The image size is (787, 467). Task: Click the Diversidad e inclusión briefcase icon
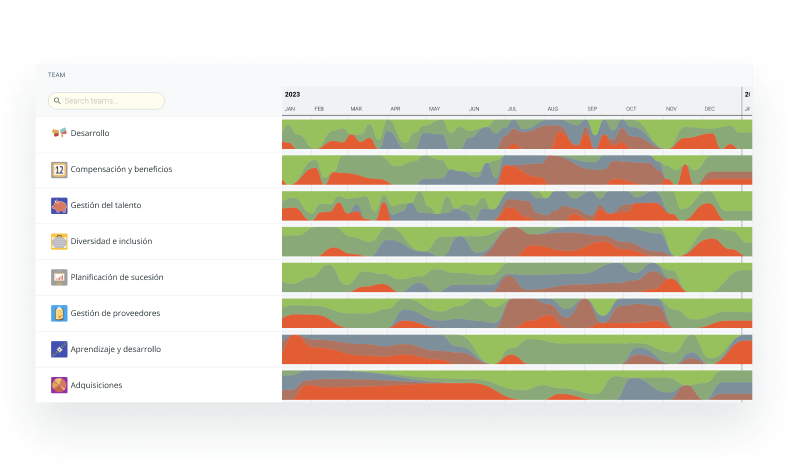click(59, 242)
